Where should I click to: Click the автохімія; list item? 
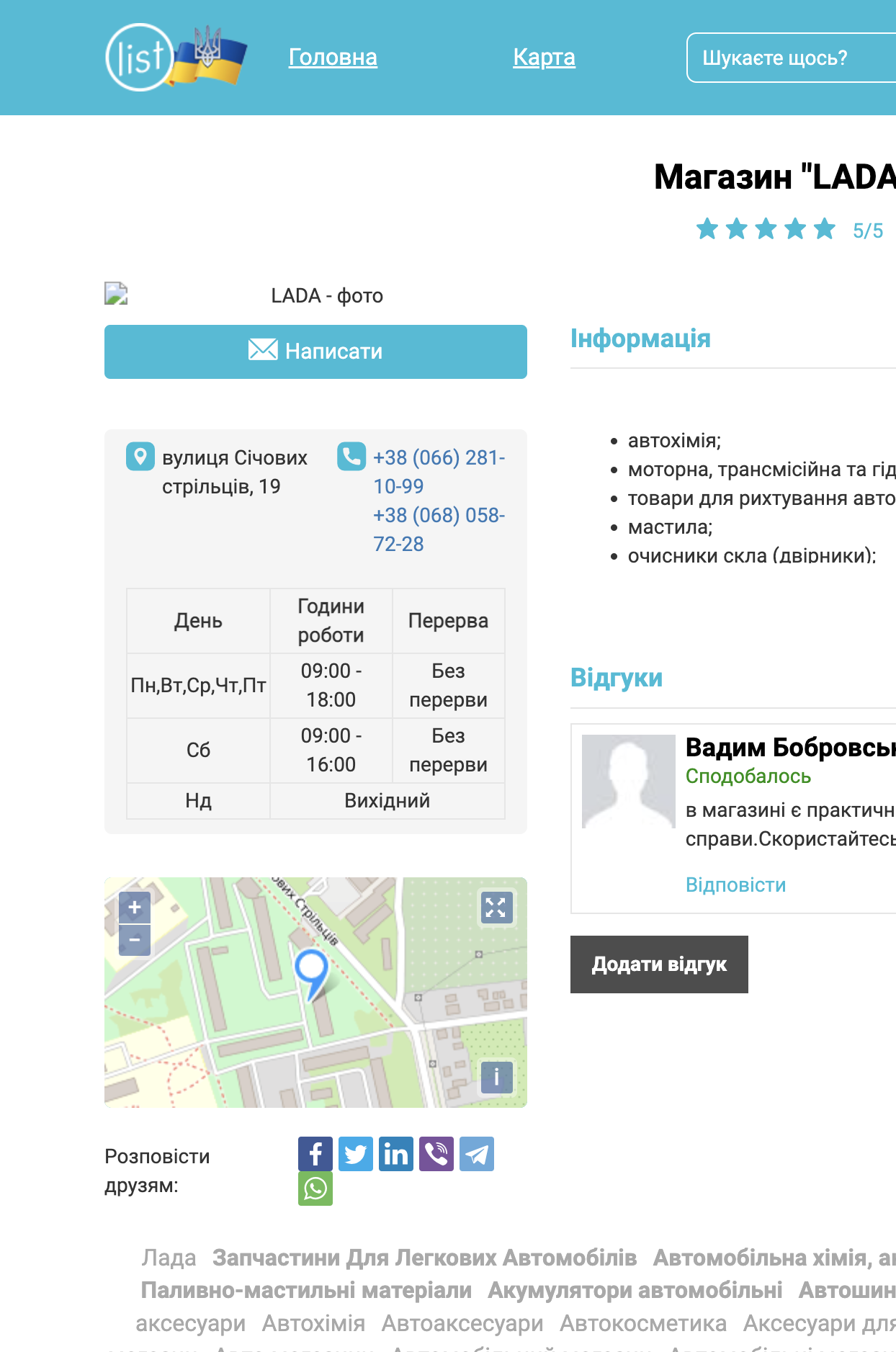674,441
